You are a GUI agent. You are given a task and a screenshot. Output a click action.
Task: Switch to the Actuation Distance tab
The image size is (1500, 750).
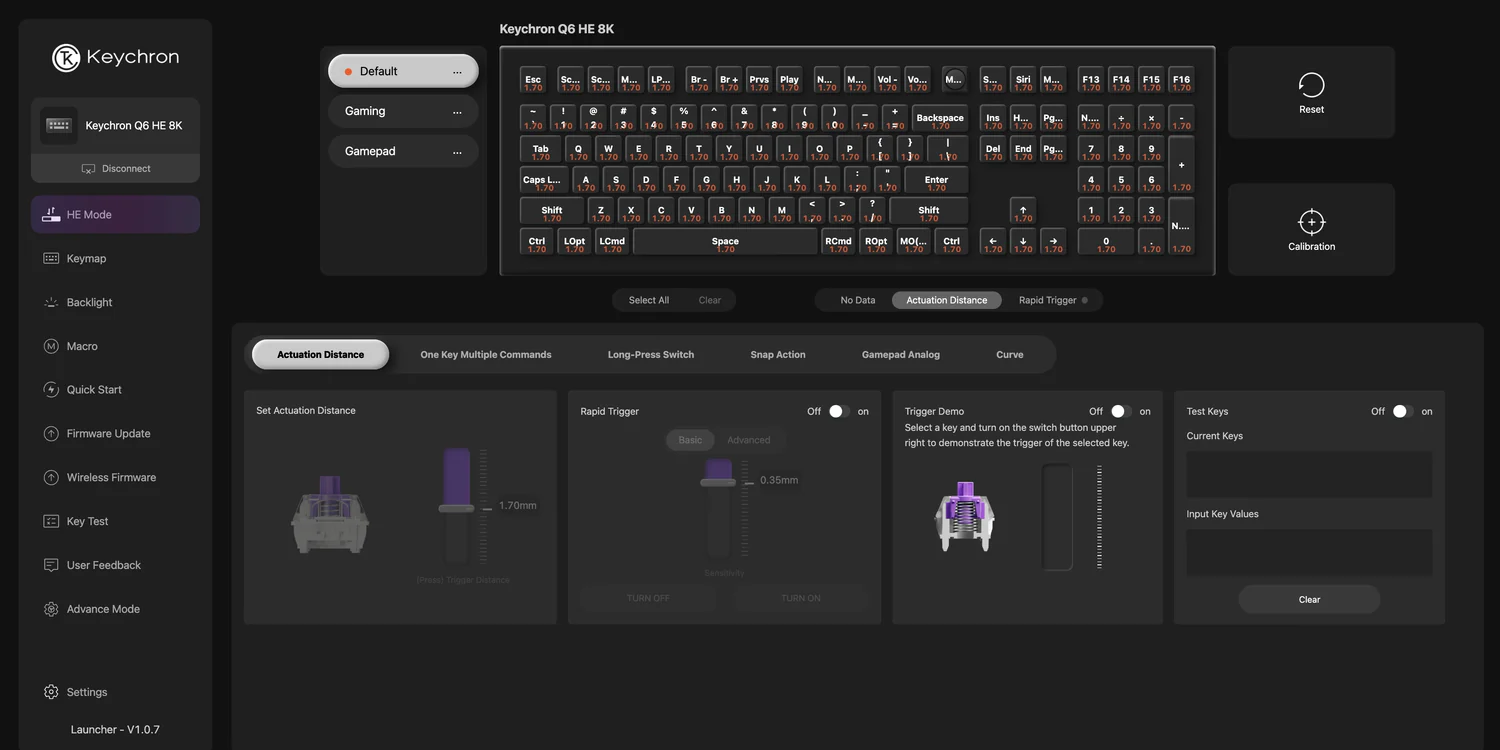tap(320, 354)
